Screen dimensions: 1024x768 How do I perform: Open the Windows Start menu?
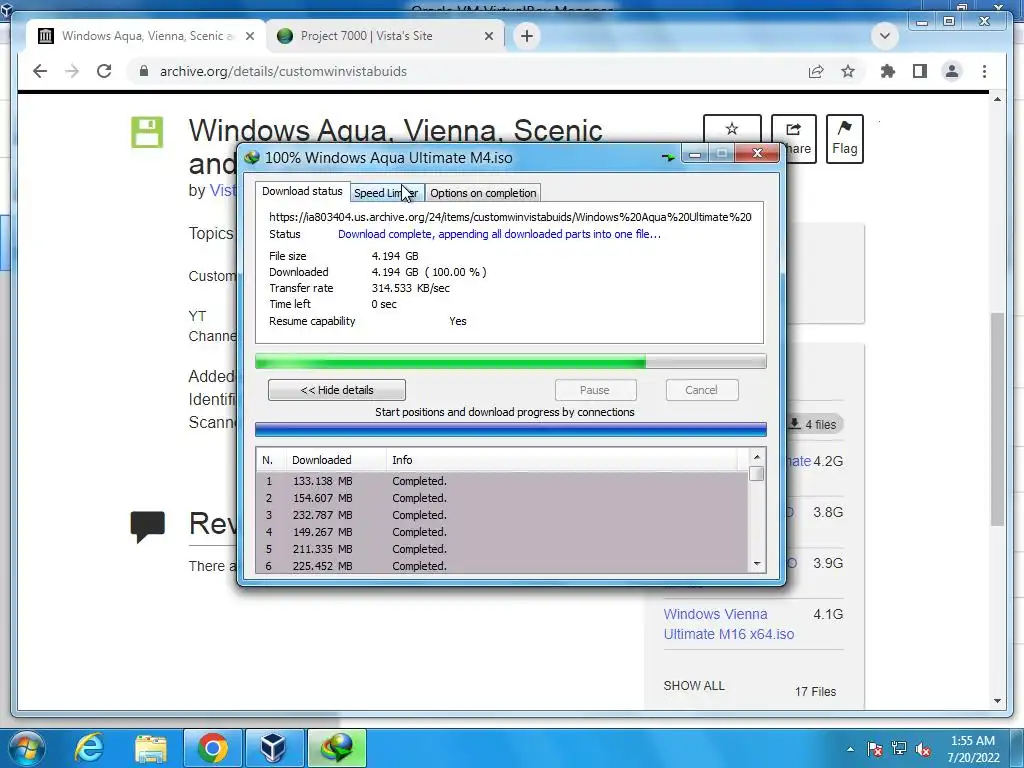click(x=25, y=748)
